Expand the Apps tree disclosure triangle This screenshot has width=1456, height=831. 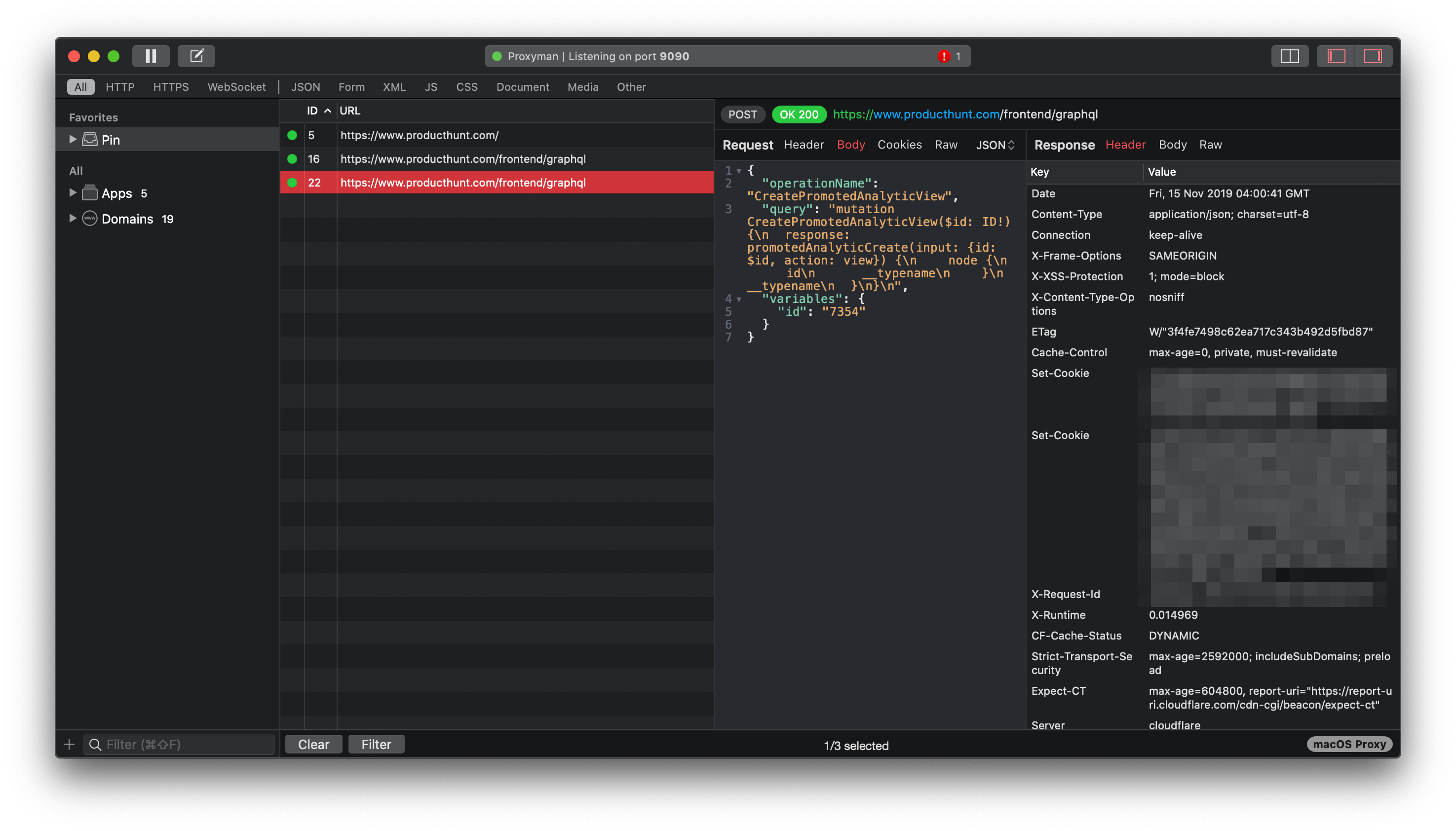[x=73, y=193]
